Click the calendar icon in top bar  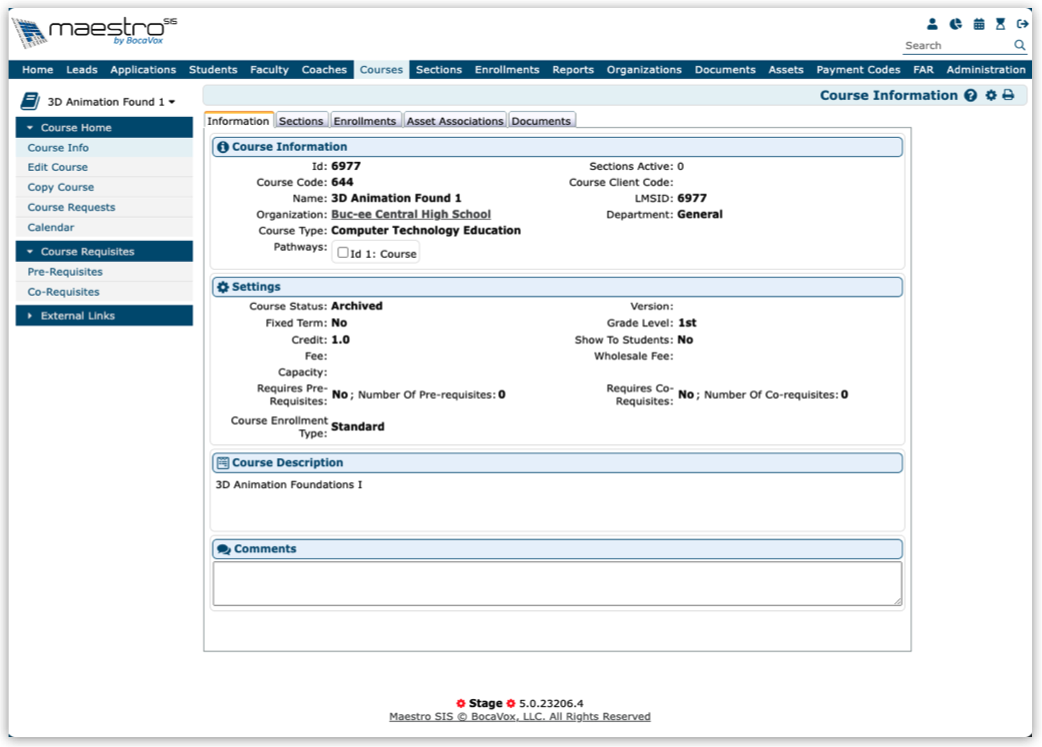click(x=979, y=24)
